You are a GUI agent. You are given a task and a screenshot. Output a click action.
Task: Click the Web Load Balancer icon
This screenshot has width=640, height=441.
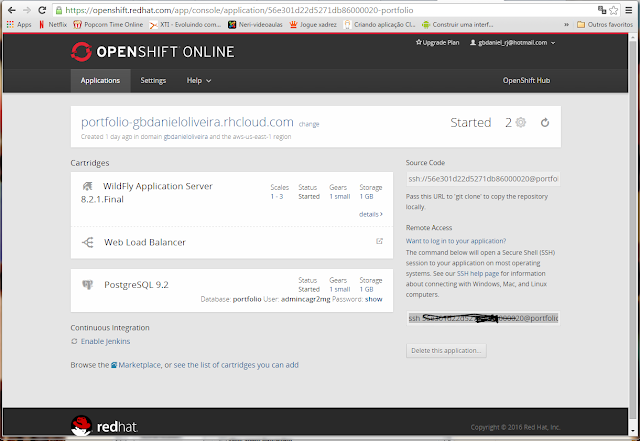(x=88, y=242)
